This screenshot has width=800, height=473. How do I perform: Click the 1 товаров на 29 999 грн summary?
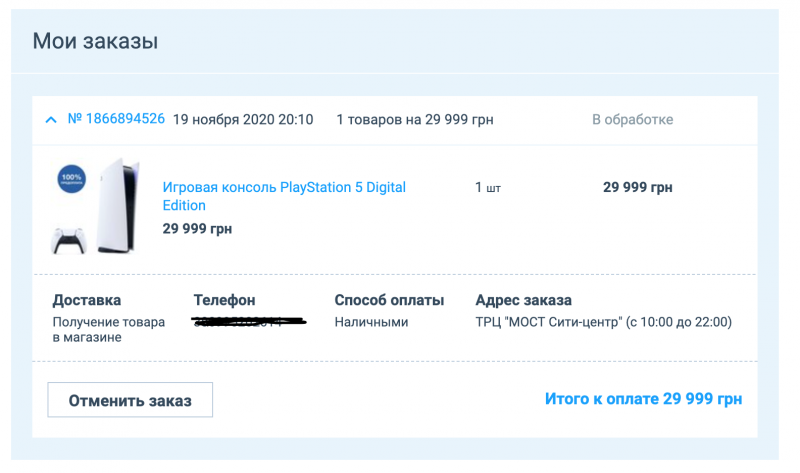(x=414, y=120)
